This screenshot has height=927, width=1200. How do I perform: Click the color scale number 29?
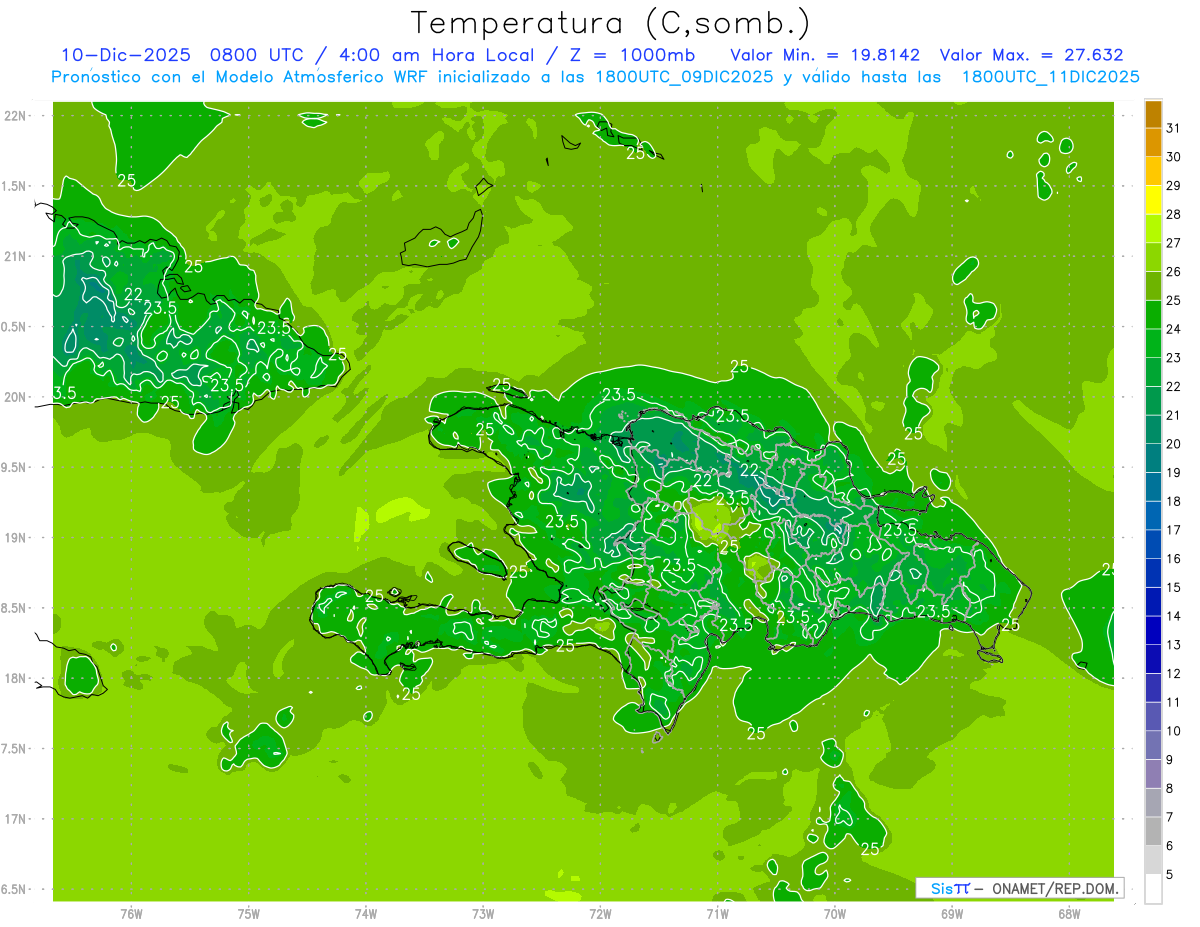(1173, 185)
